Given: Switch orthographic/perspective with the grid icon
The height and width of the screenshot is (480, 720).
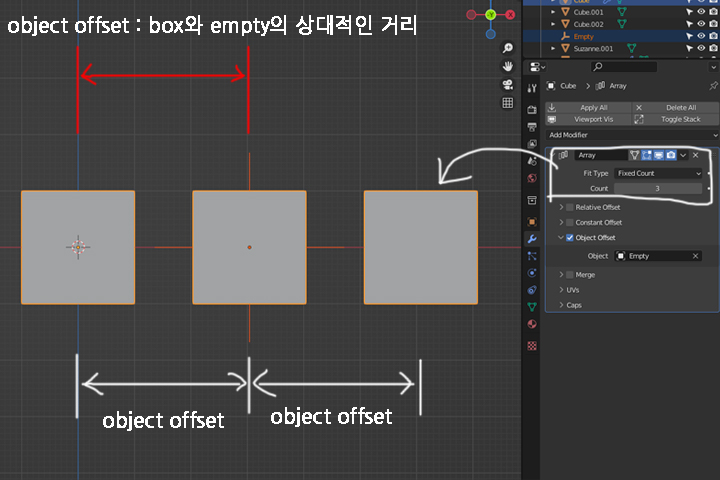Looking at the screenshot, I should (x=508, y=103).
